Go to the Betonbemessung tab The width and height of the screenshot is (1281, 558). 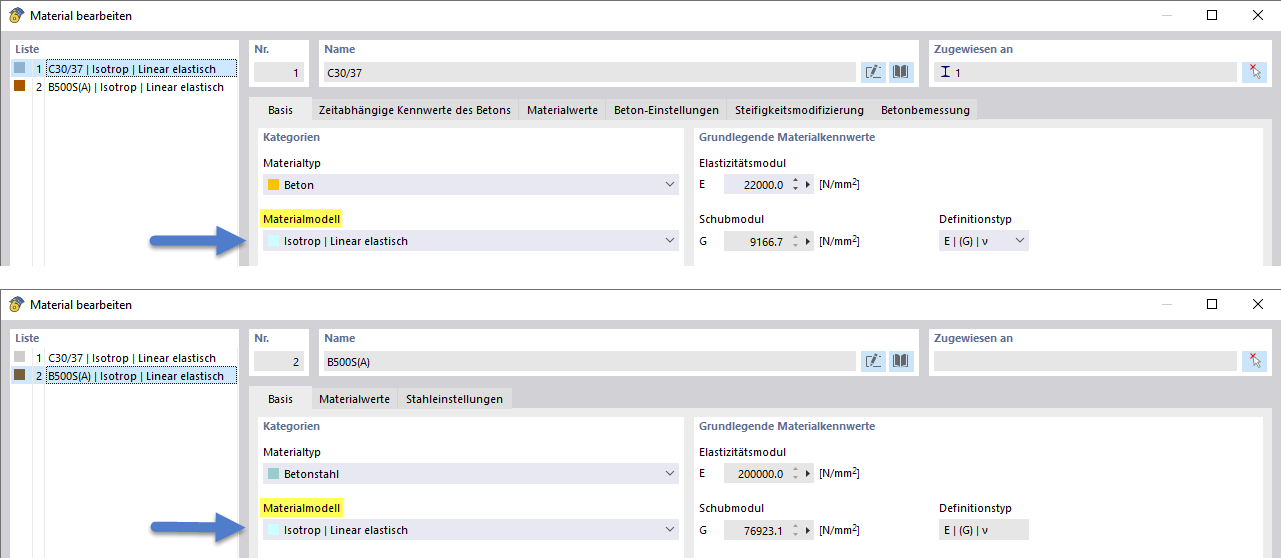tap(925, 110)
